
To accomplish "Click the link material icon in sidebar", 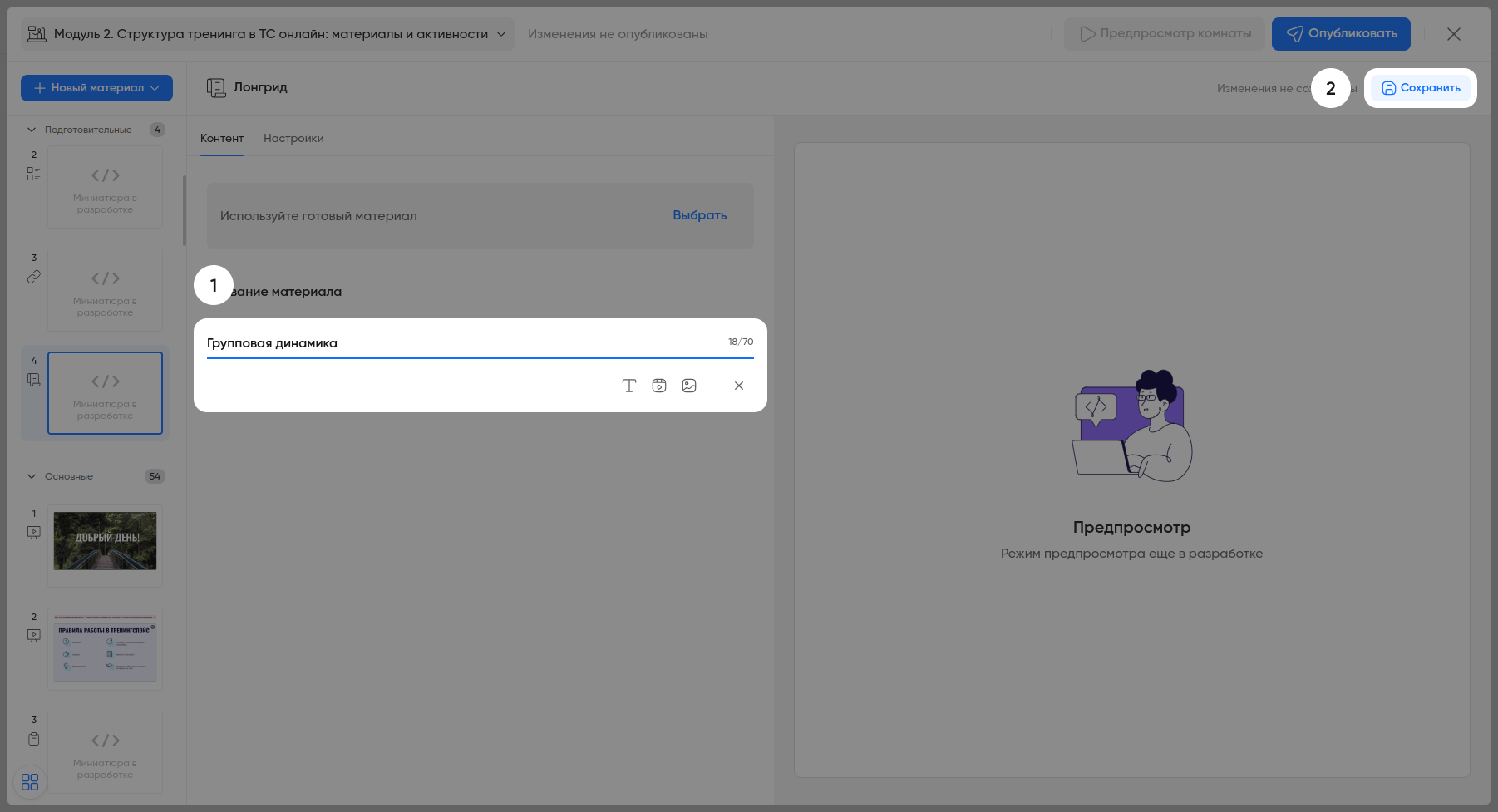I will pos(34,277).
